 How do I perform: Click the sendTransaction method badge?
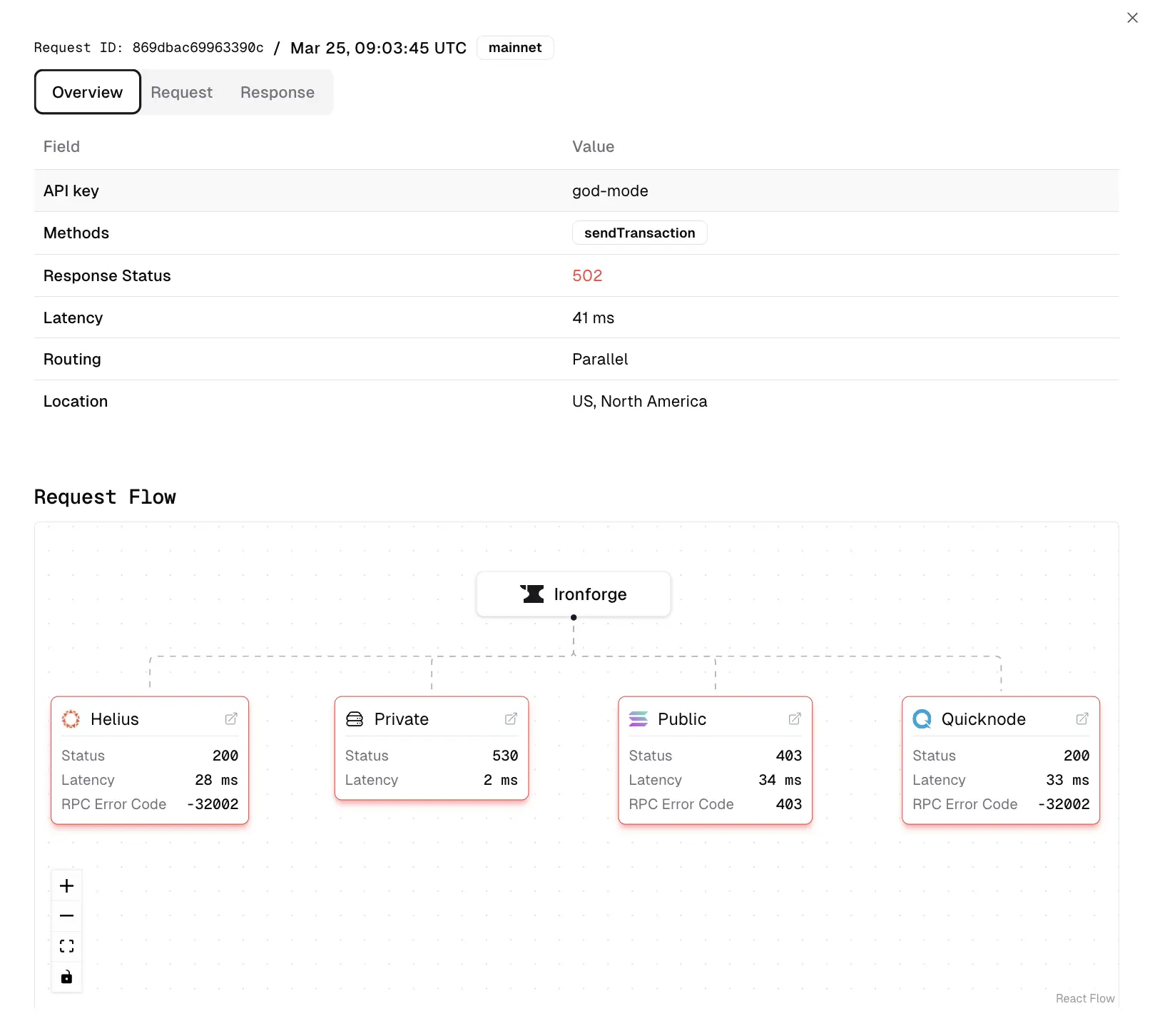tap(639, 233)
